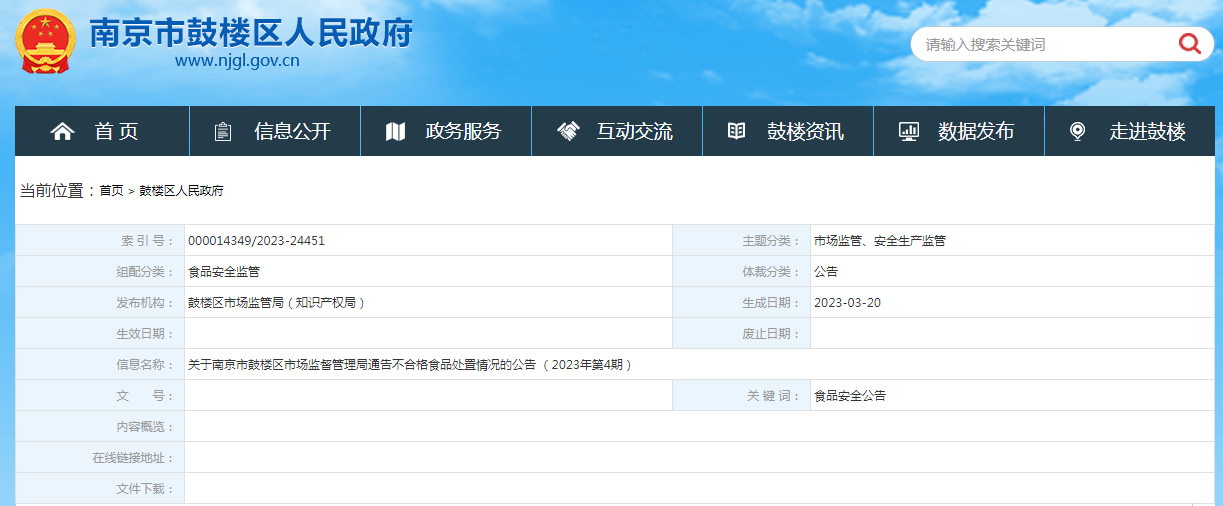Click the 鼓楼区人民政府 breadcrumb link

pos(181,191)
